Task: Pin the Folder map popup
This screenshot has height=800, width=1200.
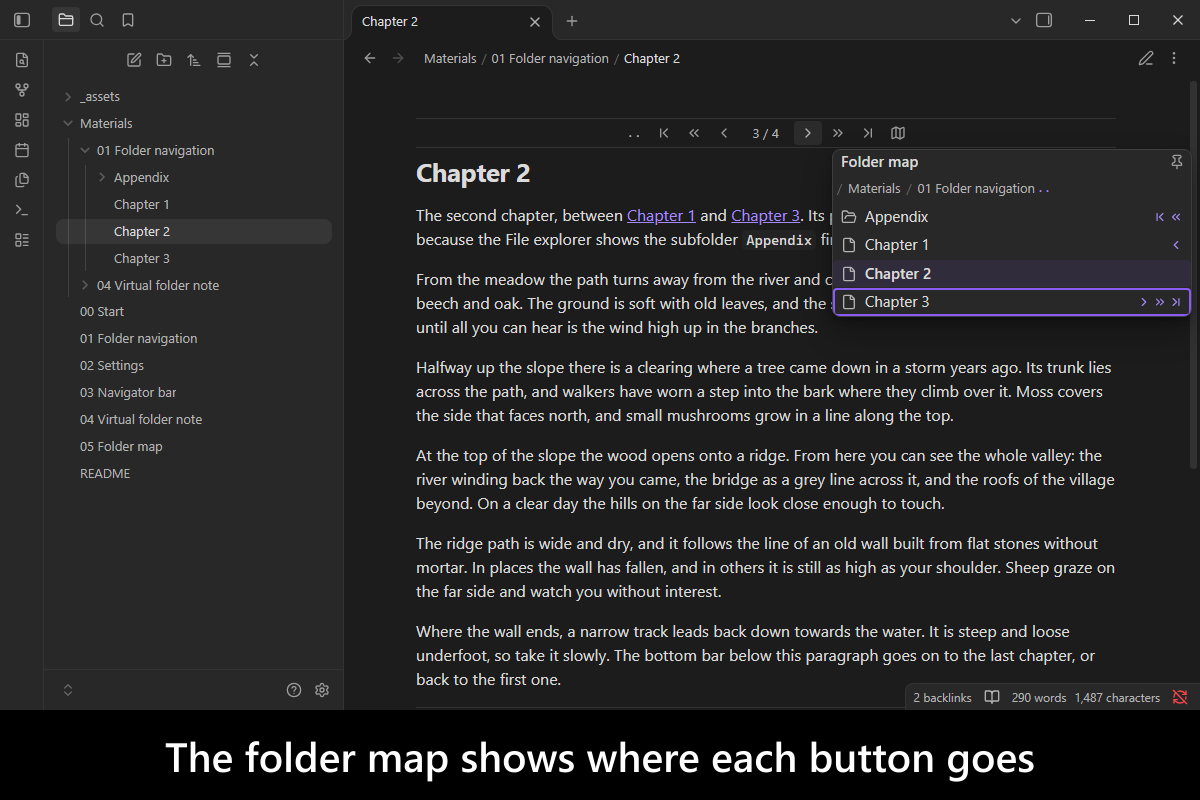Action: pos(1177,162)
